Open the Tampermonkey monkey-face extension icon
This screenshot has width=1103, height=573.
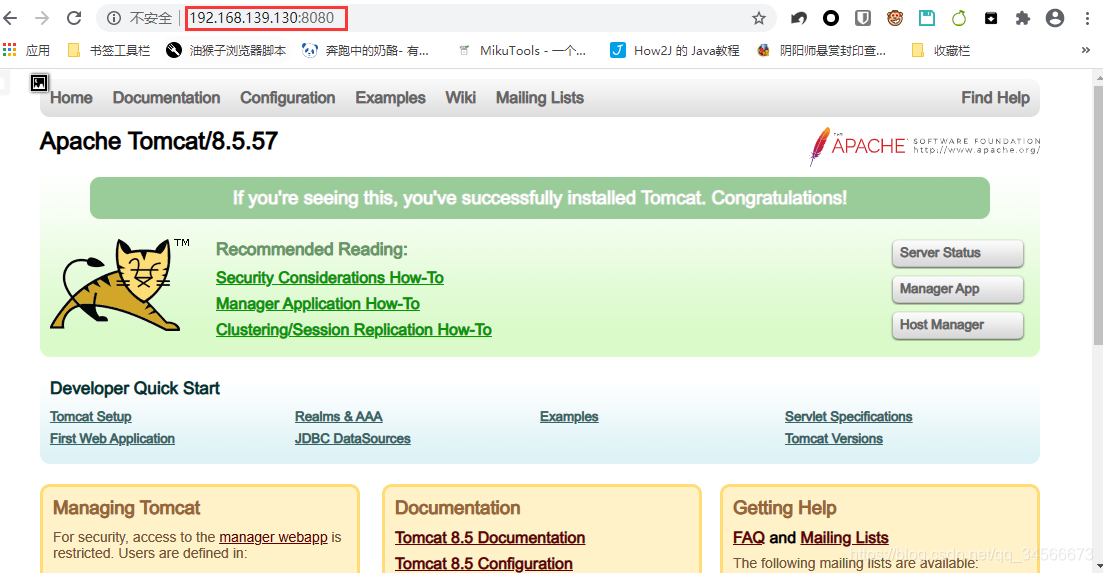[x=895, y=18]
